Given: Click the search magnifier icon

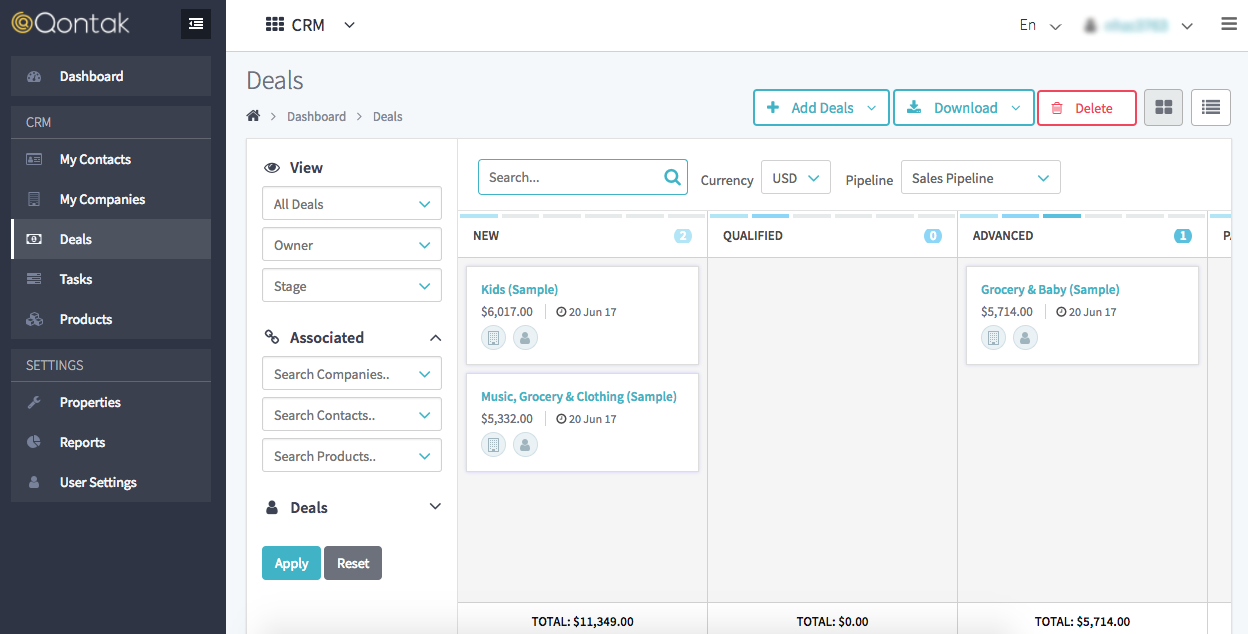Looking at the screenshot, I should pyautogui.click(x=673, y=177).
